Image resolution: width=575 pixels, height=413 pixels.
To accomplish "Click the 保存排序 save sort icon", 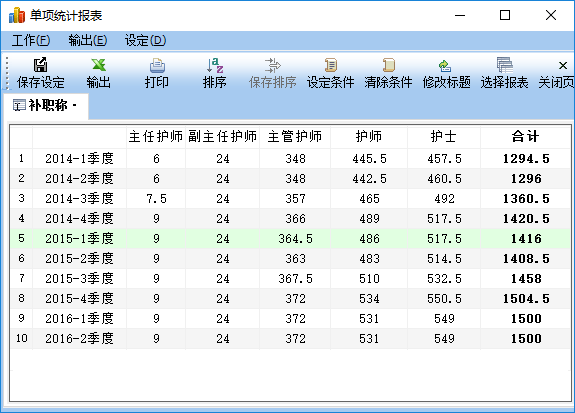I will 272,65.
